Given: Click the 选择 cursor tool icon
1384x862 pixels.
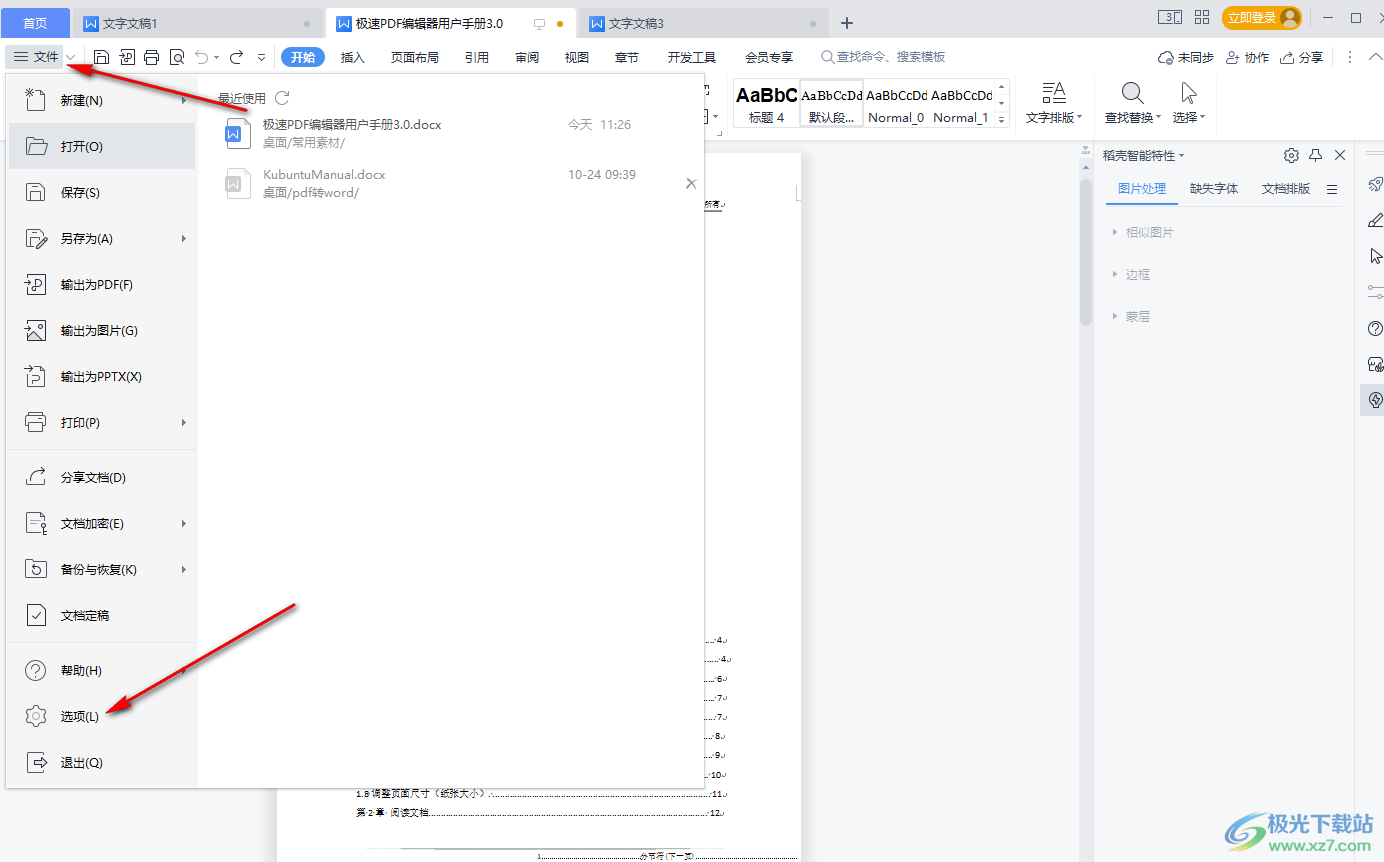Looking at the screenshot, I should (1189, 94).
